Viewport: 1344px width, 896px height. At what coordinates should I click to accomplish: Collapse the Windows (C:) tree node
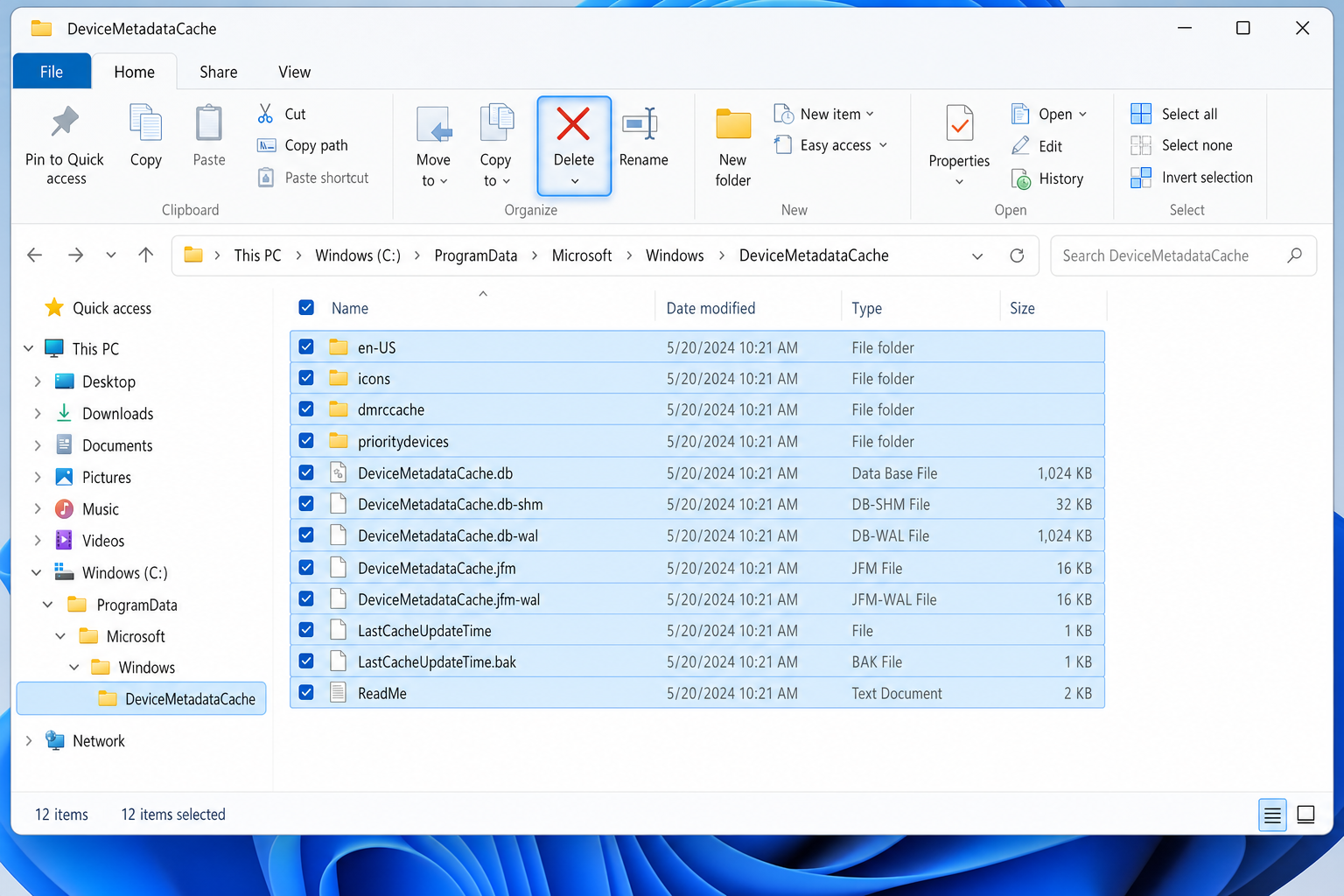37,572
